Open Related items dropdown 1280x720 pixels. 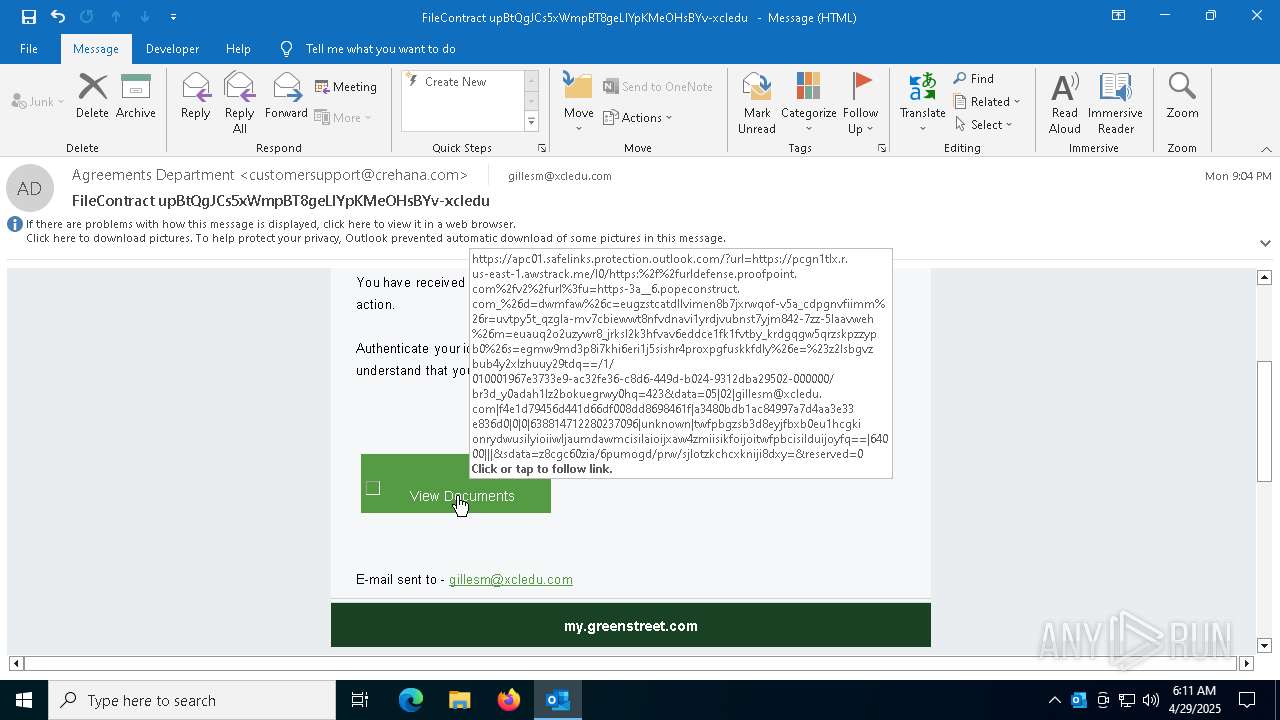[987, 102]
